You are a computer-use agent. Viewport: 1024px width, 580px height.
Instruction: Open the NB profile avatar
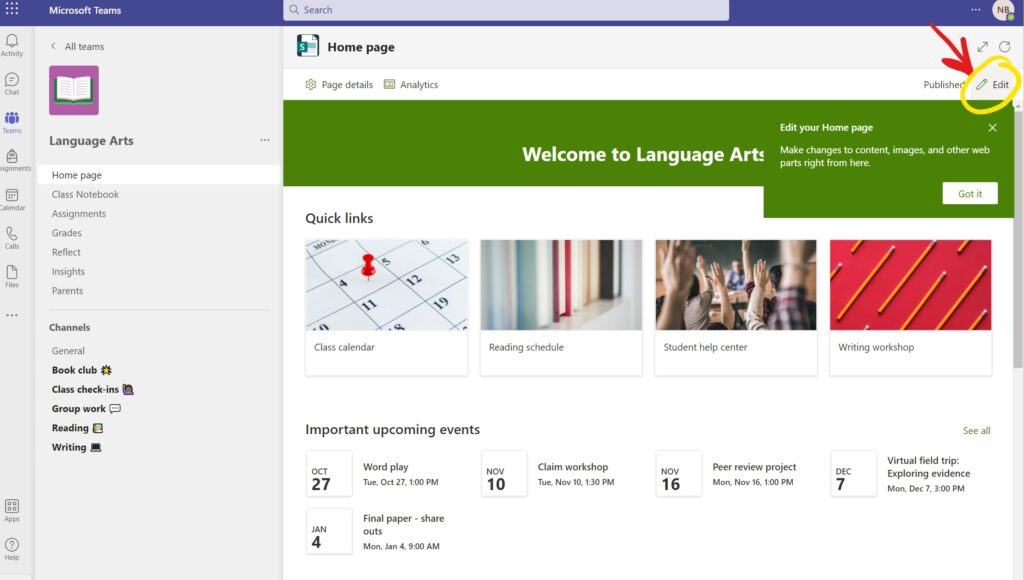pos(1003,10)
